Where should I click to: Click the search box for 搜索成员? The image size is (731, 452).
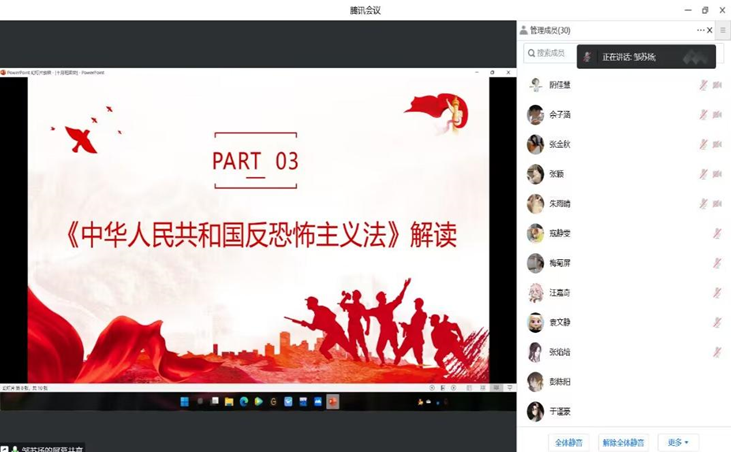pos(550,53)
